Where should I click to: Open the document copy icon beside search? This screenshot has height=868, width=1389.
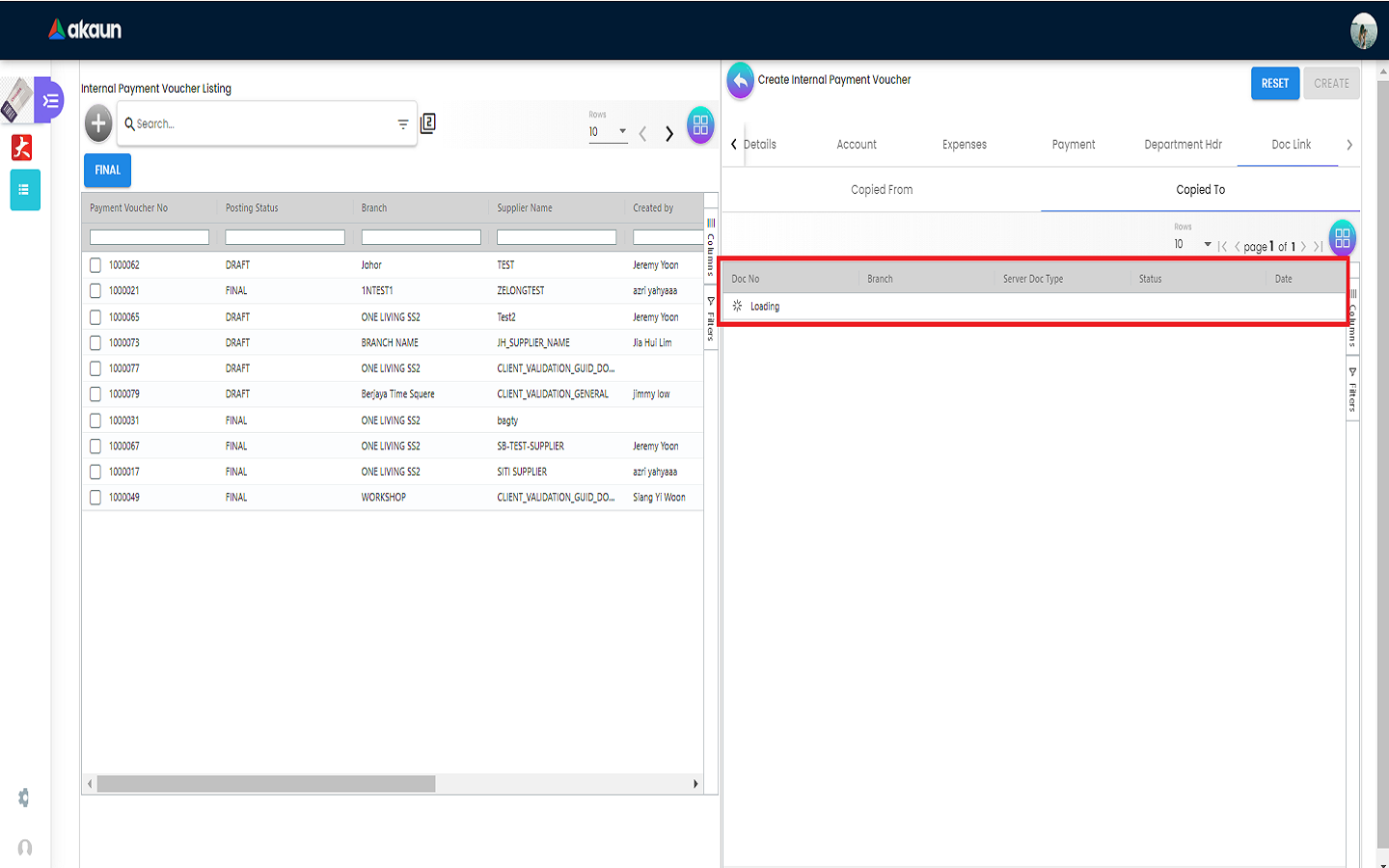(428, 123)
